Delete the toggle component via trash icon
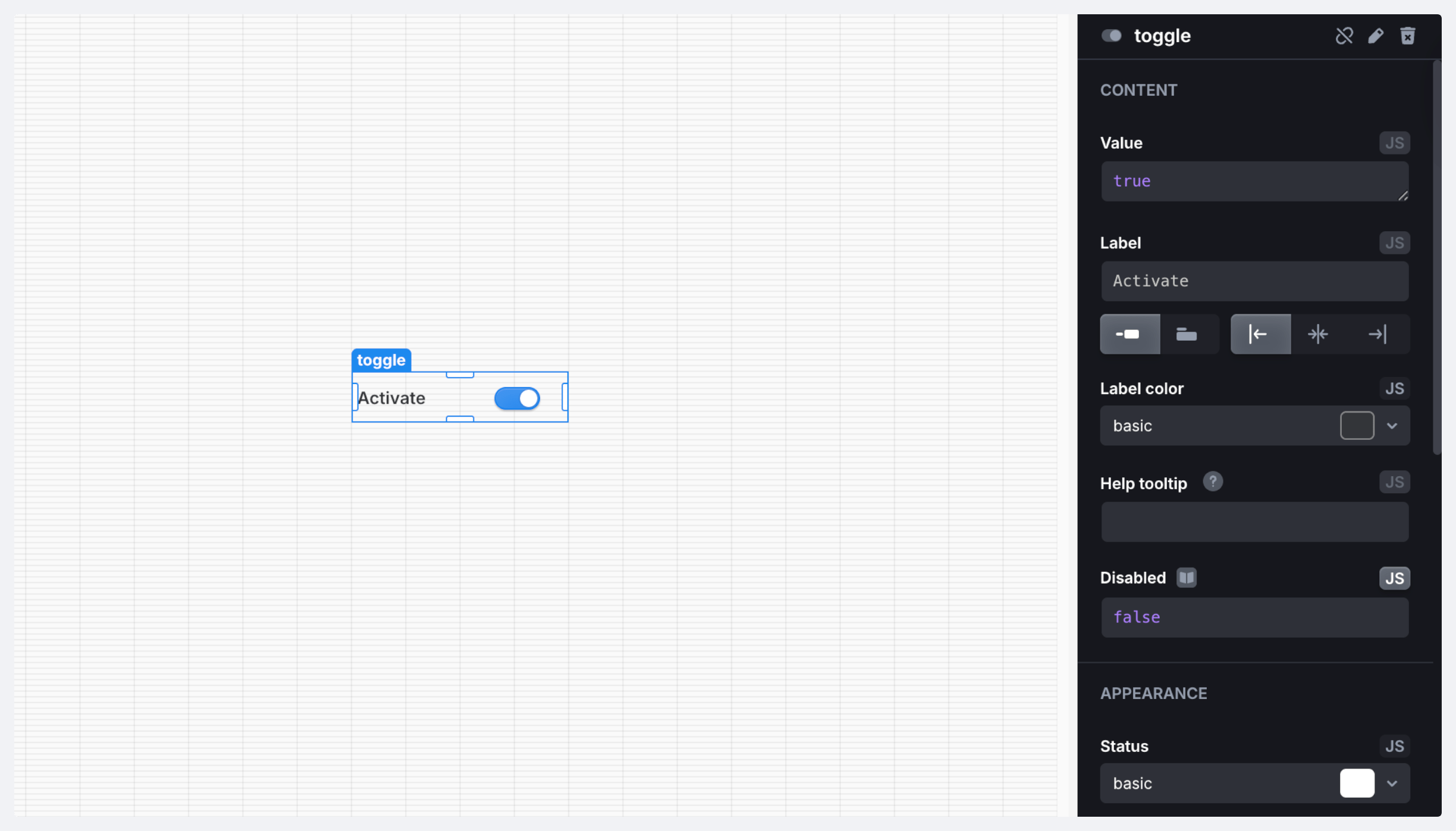This screenshot has width=1456, height=831. [1407, 36]
